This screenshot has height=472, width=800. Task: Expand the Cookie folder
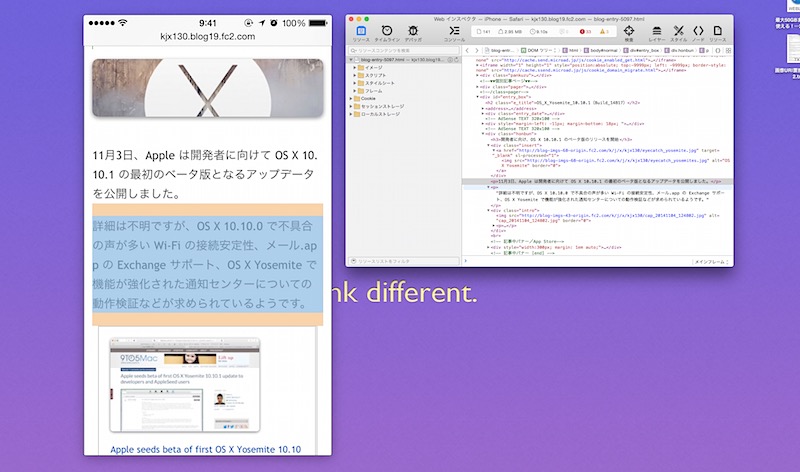coord(351,98)
